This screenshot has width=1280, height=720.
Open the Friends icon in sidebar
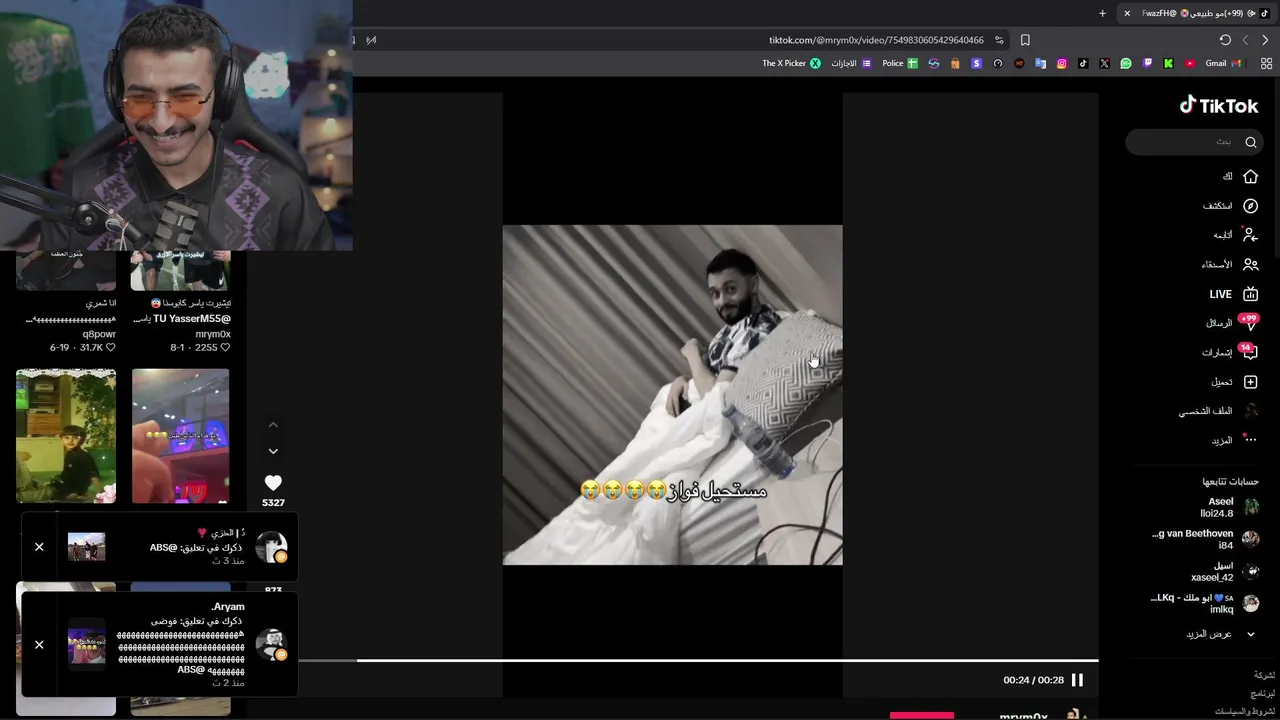click(1250, 265)
